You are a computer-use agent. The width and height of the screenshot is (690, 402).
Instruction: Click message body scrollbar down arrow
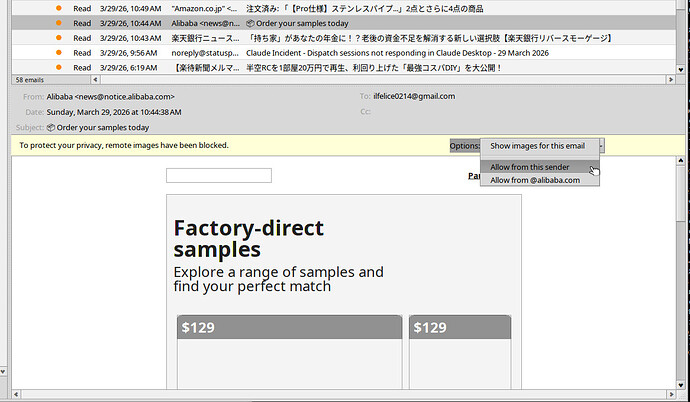click(x=681, y=385)
